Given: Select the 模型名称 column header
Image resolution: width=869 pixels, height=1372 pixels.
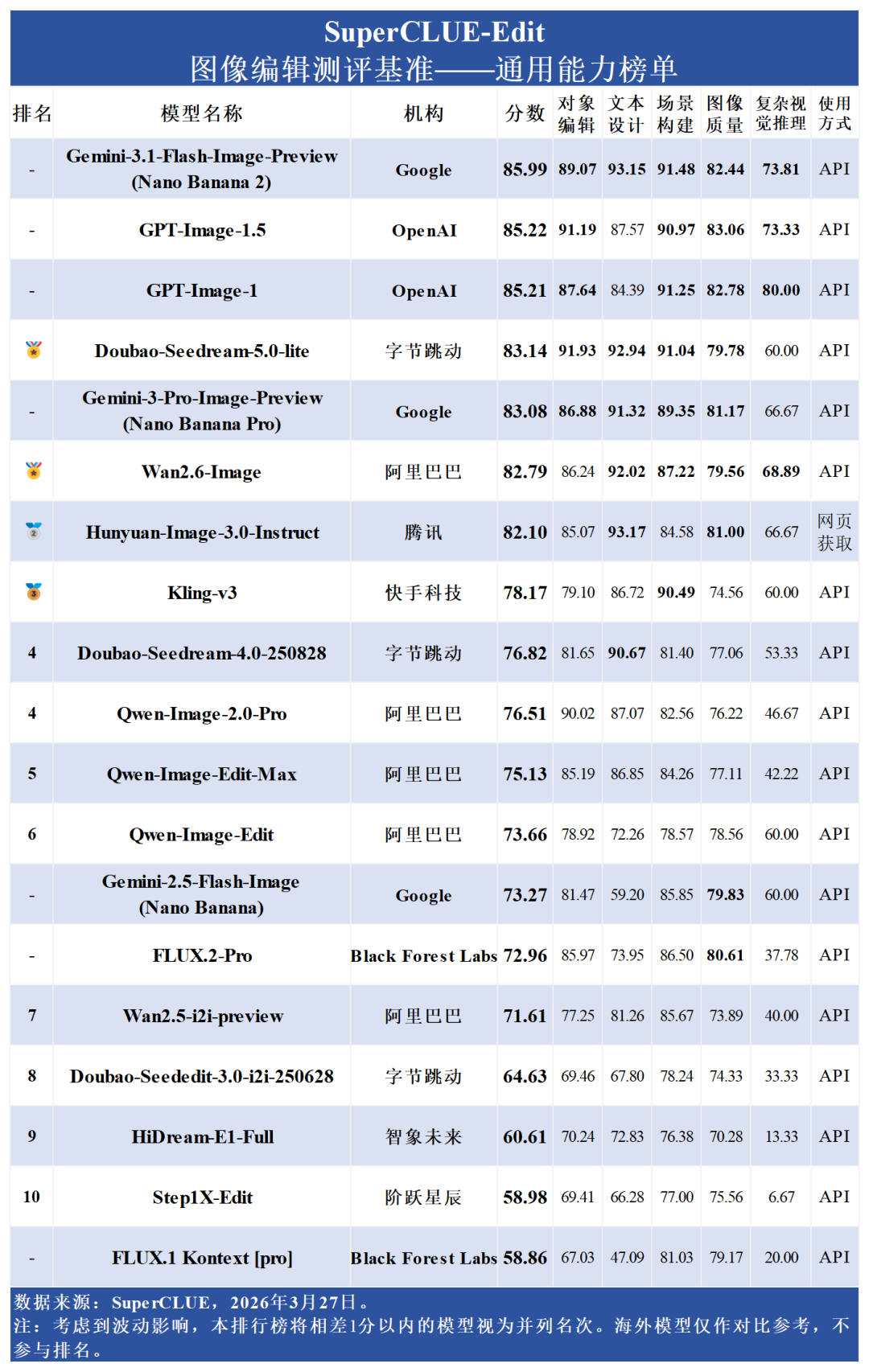Looking at the screenshot, I should click(x=201, y=113).
